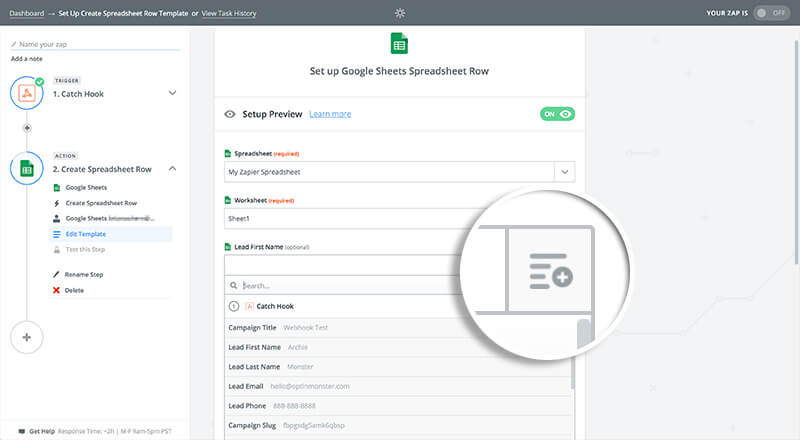Click the sheet icon beside Spreadsheet label
800x440 pixels.
tap(228, 154)
